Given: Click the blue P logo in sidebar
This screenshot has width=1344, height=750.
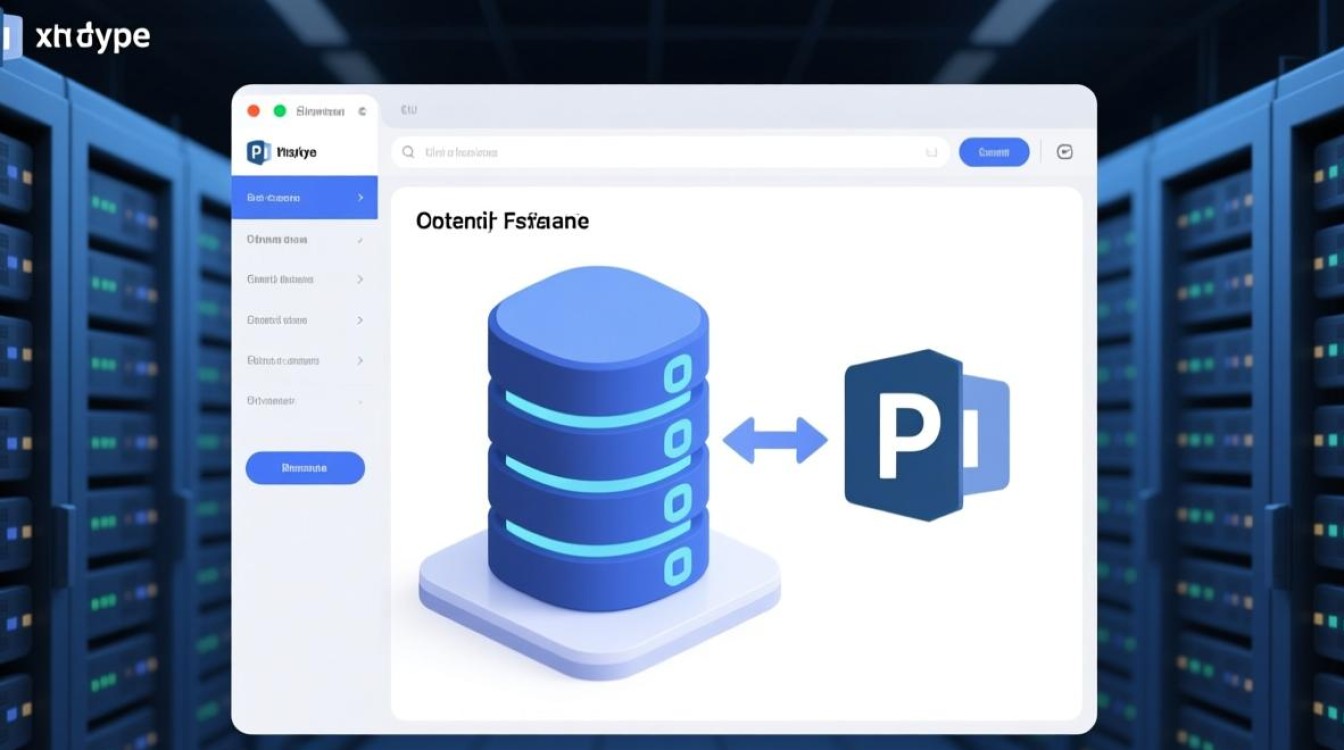Looking at the screenshot, I should pyautogui.click(x=258, y=152).
